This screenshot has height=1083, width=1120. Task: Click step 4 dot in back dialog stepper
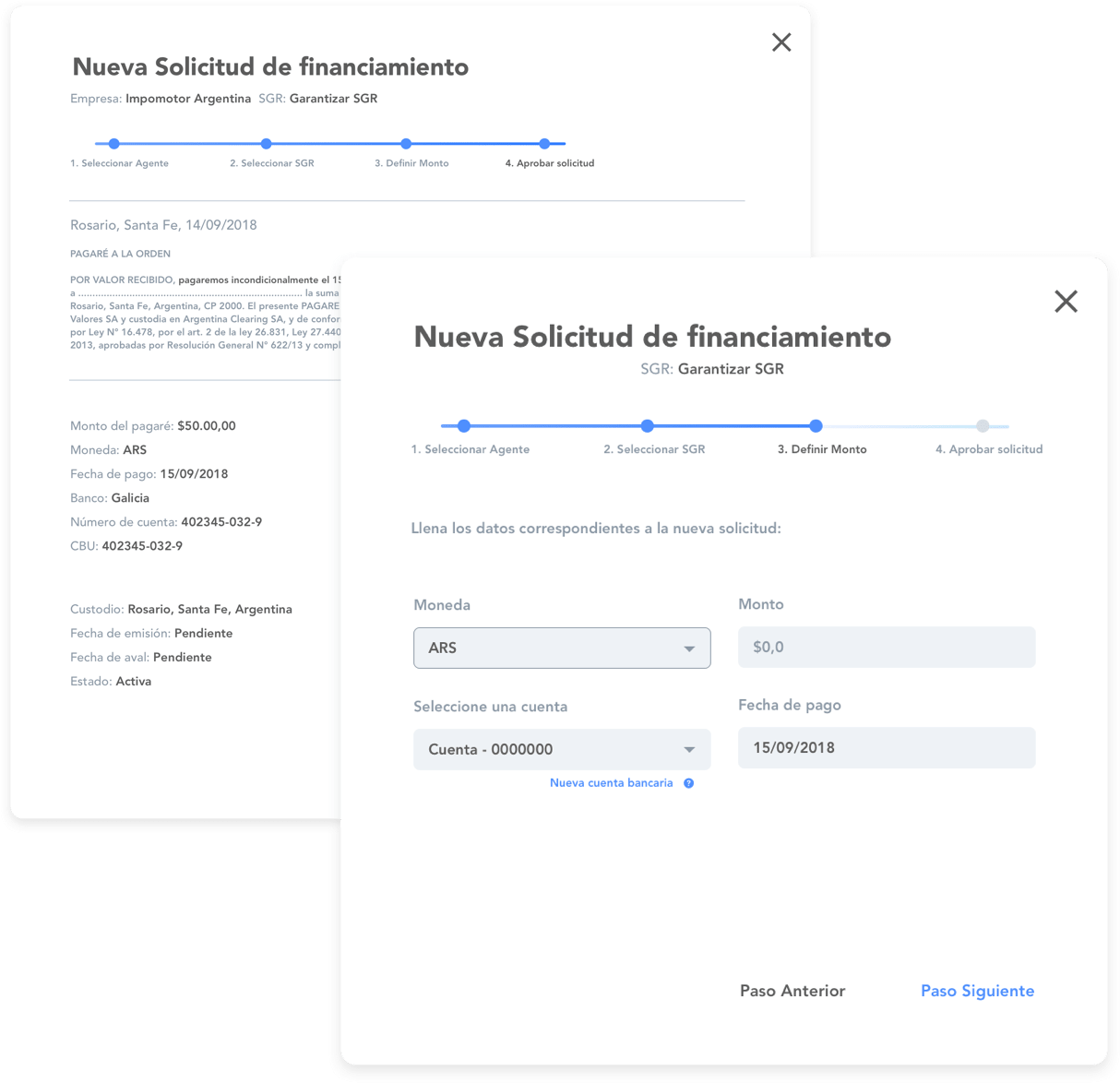[544, 144]
